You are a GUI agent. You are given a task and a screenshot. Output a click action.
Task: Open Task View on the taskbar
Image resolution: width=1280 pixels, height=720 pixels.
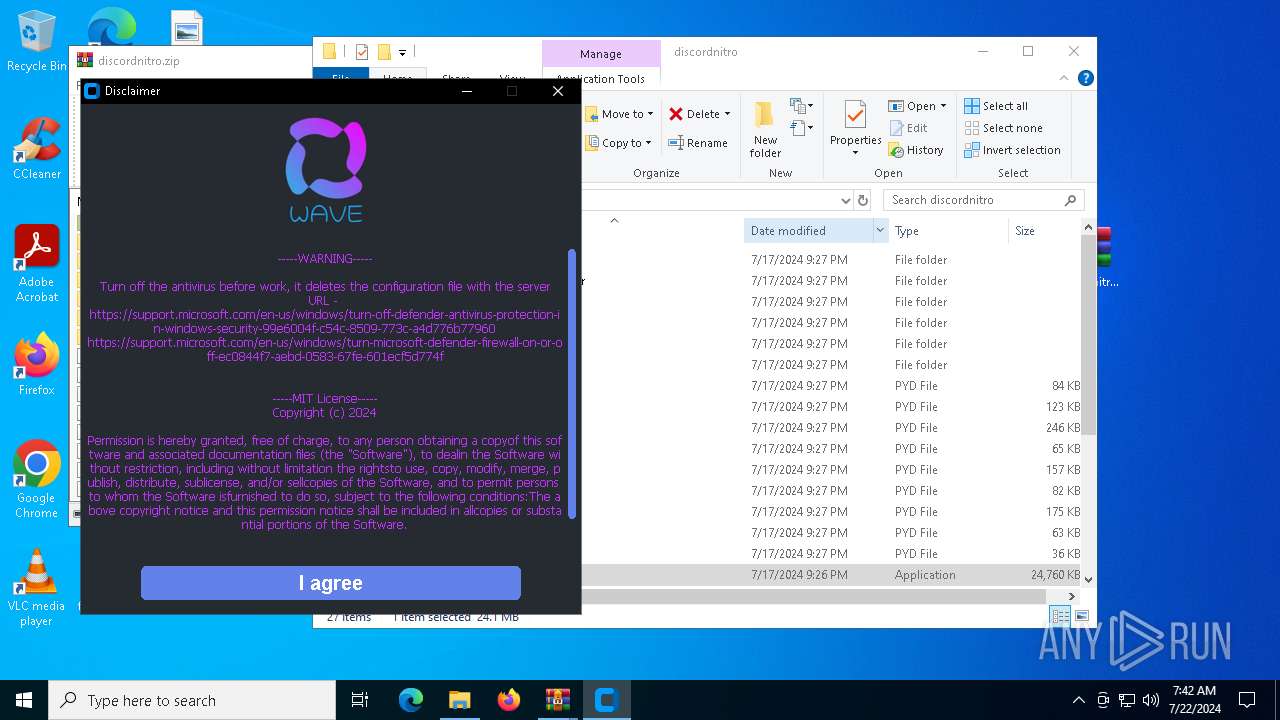pos(360,700)
